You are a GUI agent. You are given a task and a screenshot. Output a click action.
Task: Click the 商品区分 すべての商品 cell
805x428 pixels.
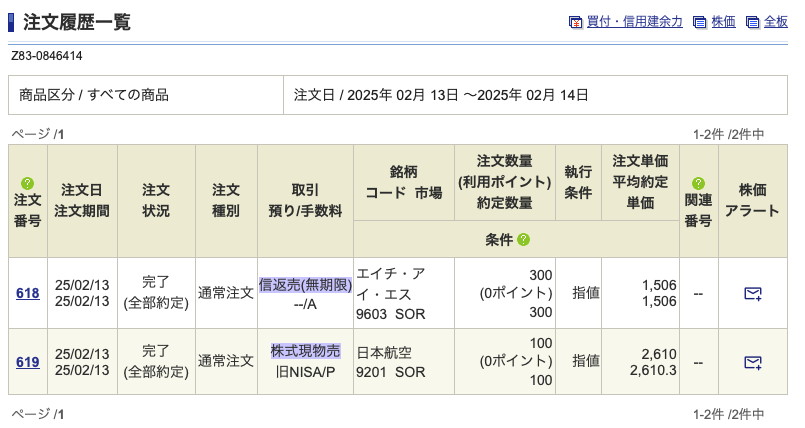tap(94, 95)
